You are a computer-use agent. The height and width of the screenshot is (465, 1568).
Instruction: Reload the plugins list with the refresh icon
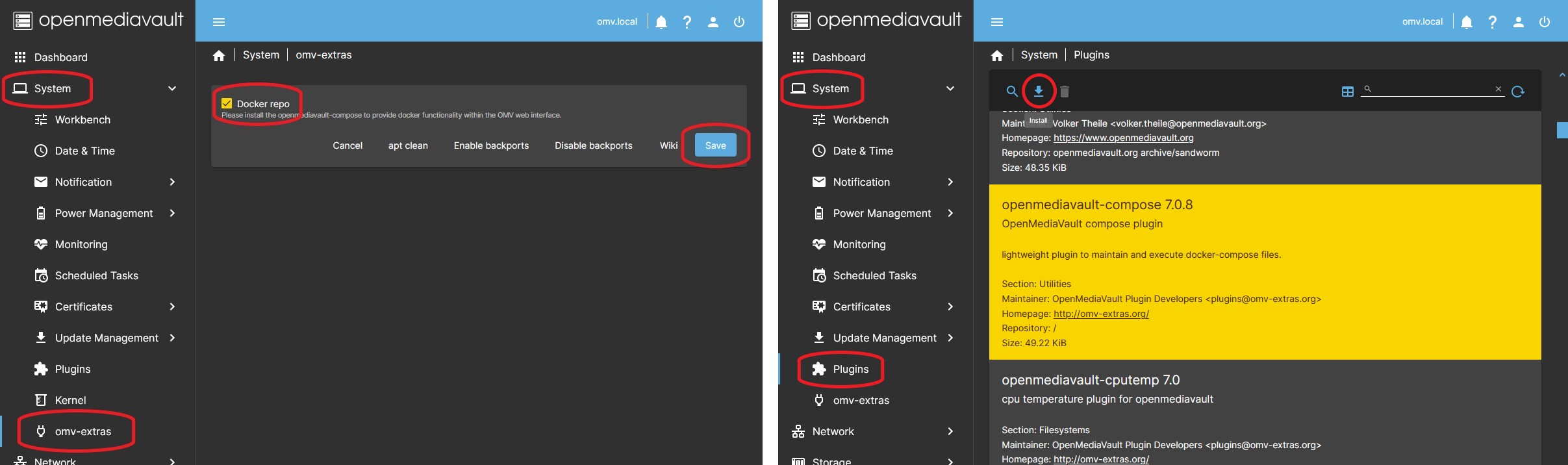[1518, 92]
